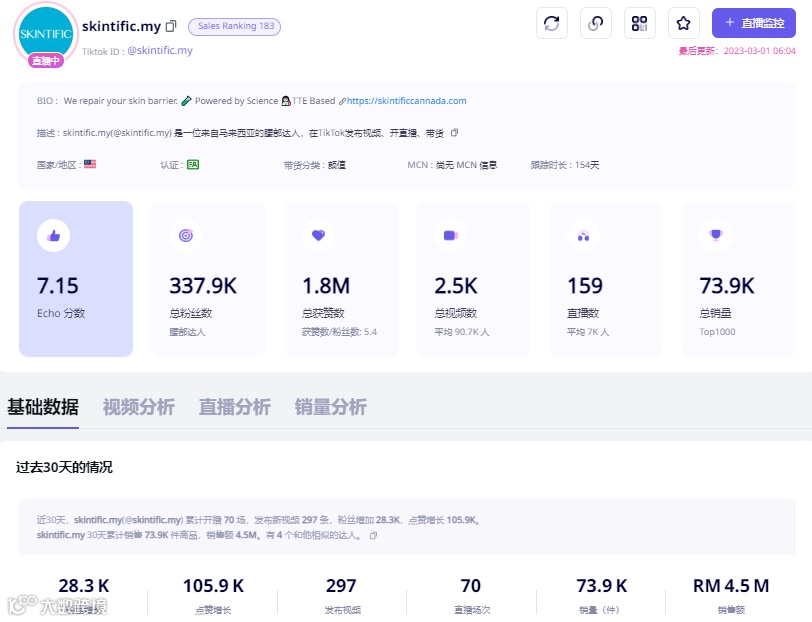Select the 1.8M 总获赞数 card

[341, 279]
